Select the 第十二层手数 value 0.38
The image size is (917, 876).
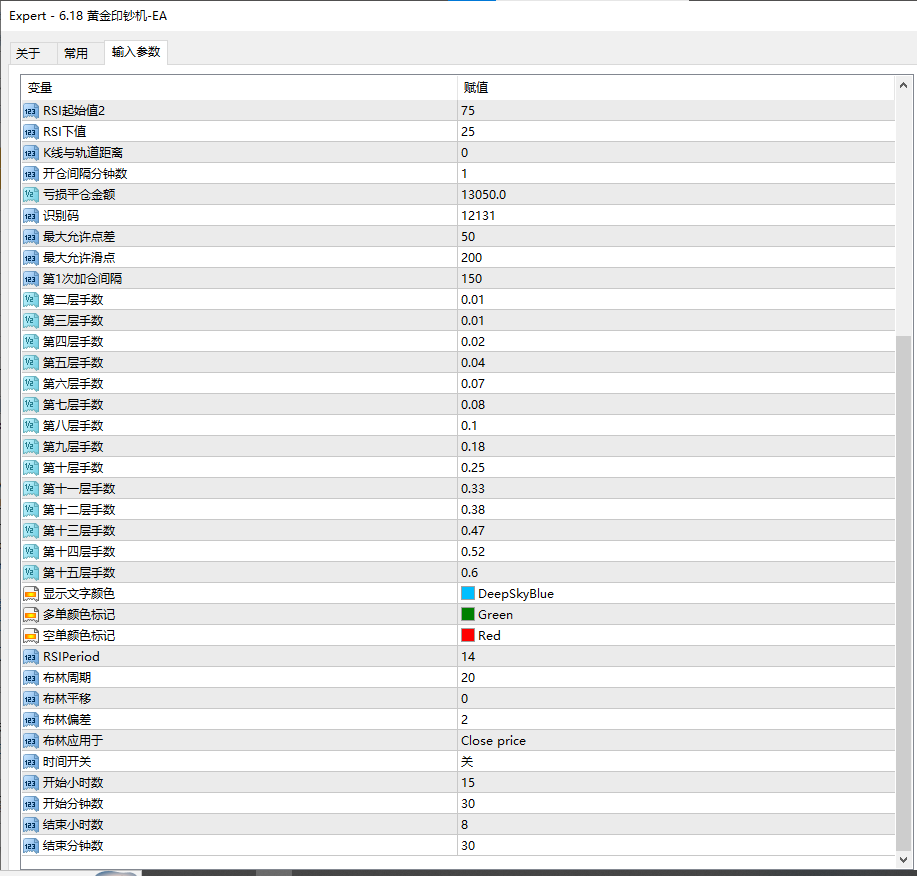473,510
